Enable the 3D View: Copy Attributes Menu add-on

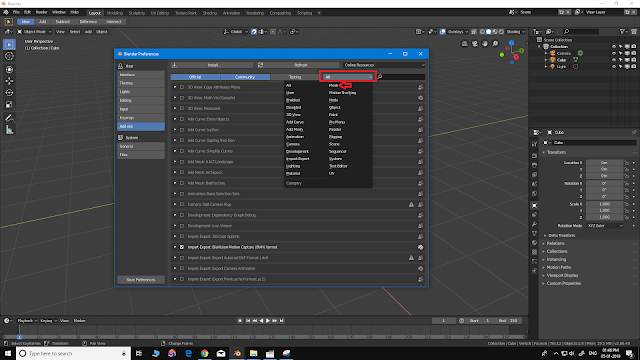182,87
